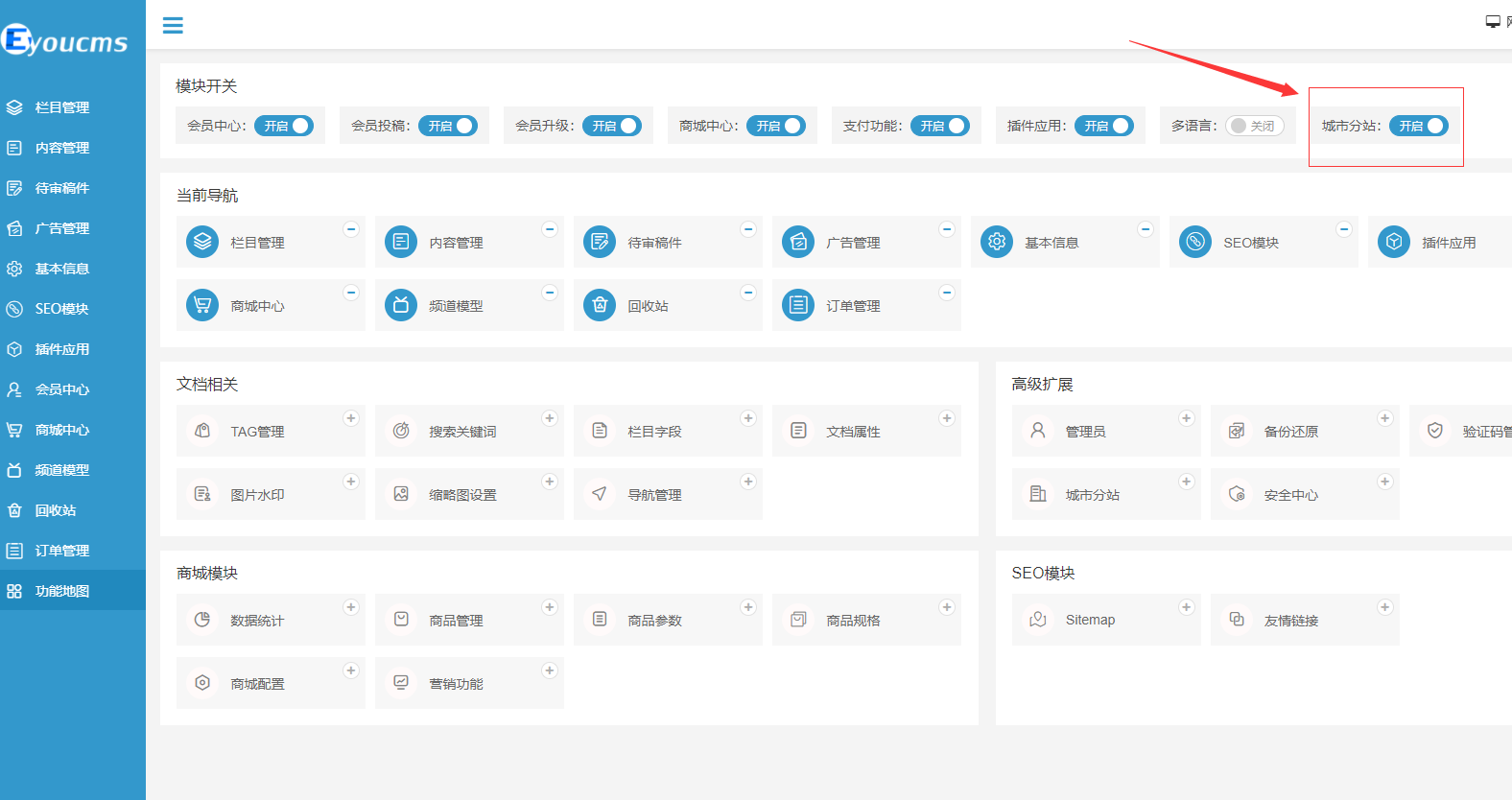
Task: Click the 回收站 trash bin icon
Action: (600, 305)
